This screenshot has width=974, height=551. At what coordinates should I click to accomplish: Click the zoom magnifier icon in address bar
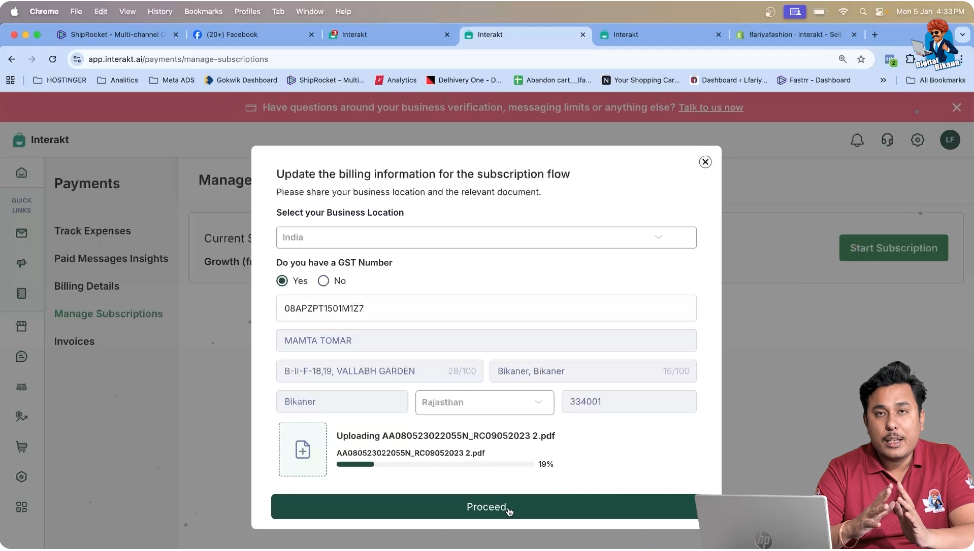842,59
